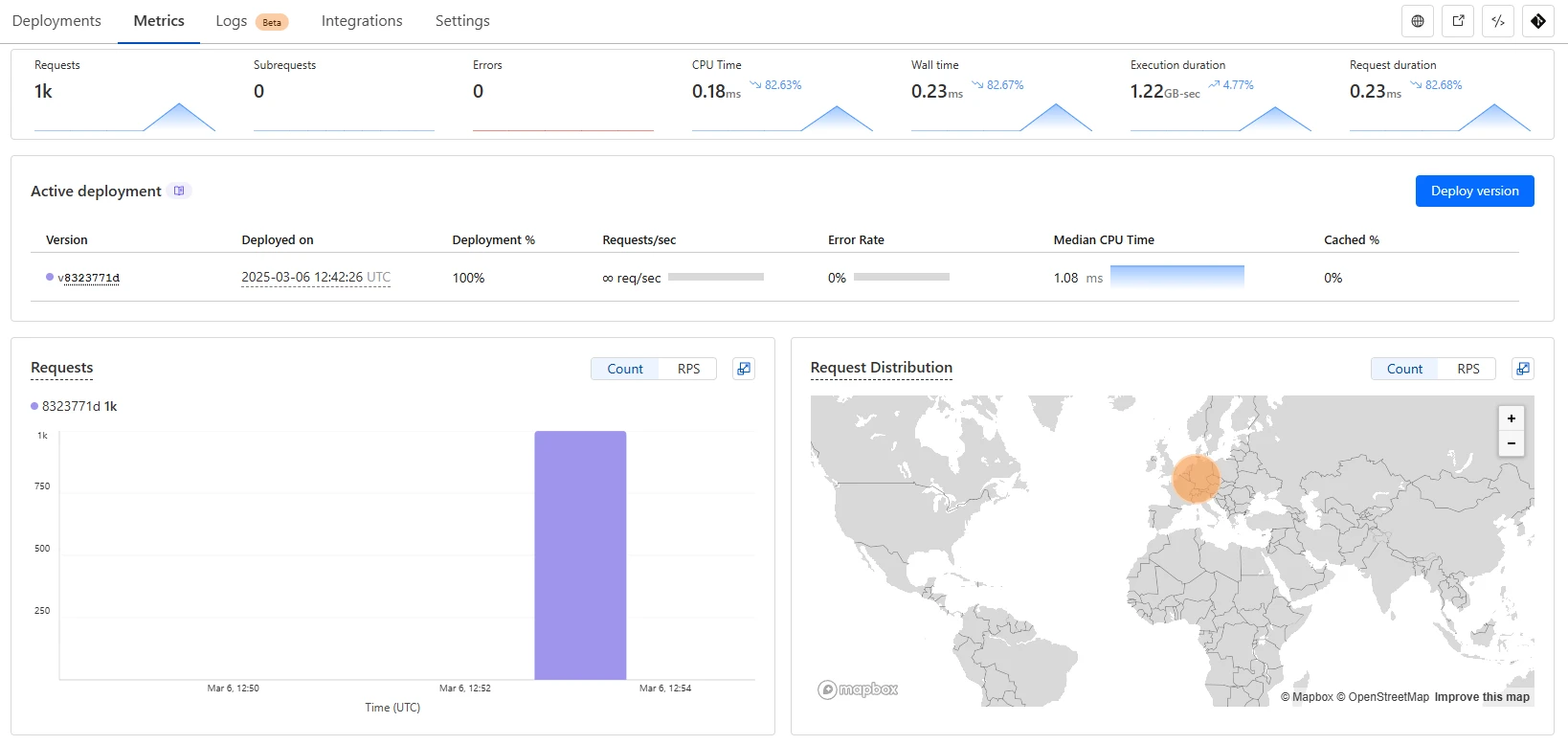The image size is (1568, 745).
Task: Click the OpenStreetMap attribution link
Action: point(1382,697)
